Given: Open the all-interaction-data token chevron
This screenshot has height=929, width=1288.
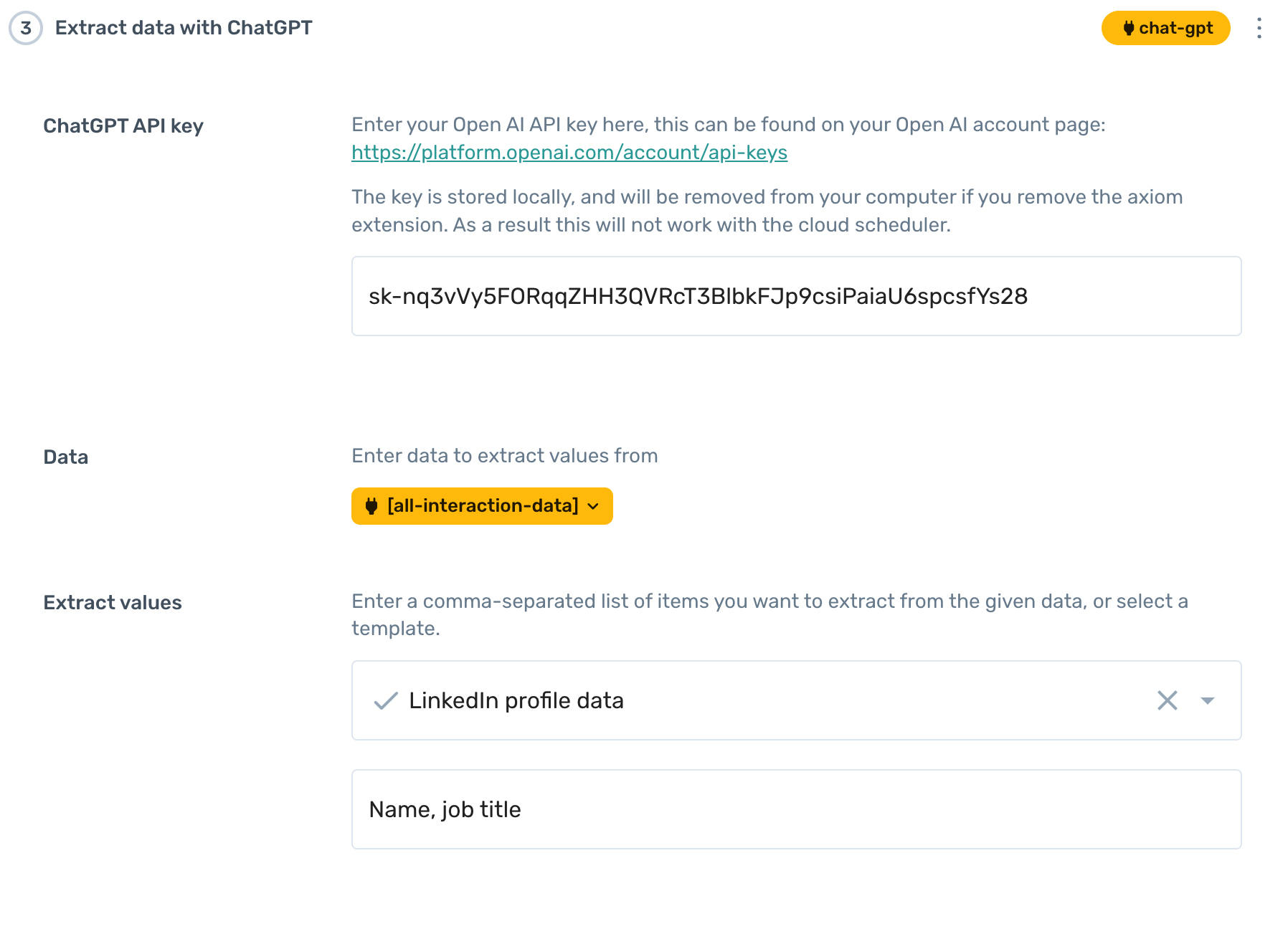Looking at the screenshot, I should (x=593, y=506).
